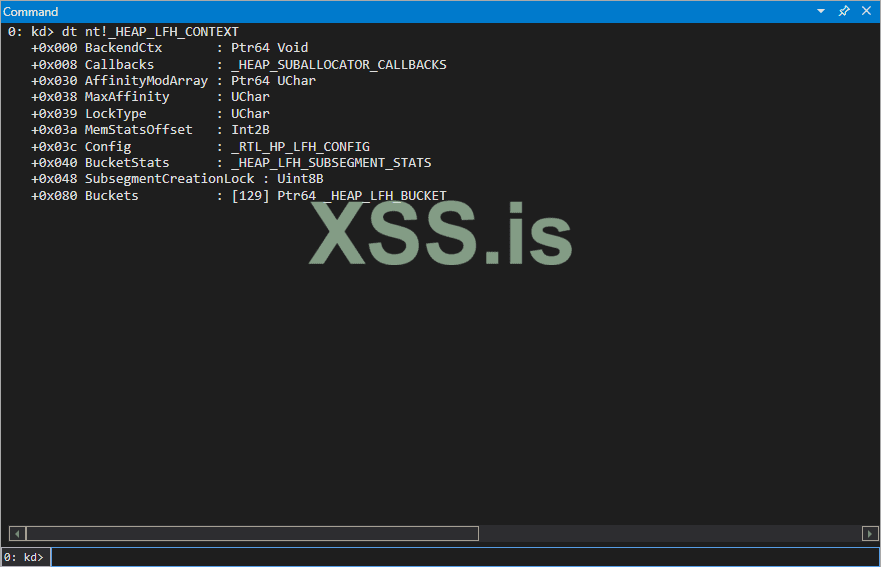Screen dimensions: 881x567
Task: Click the 'Ptr64 UChar' type text
Action: point(274,81)
